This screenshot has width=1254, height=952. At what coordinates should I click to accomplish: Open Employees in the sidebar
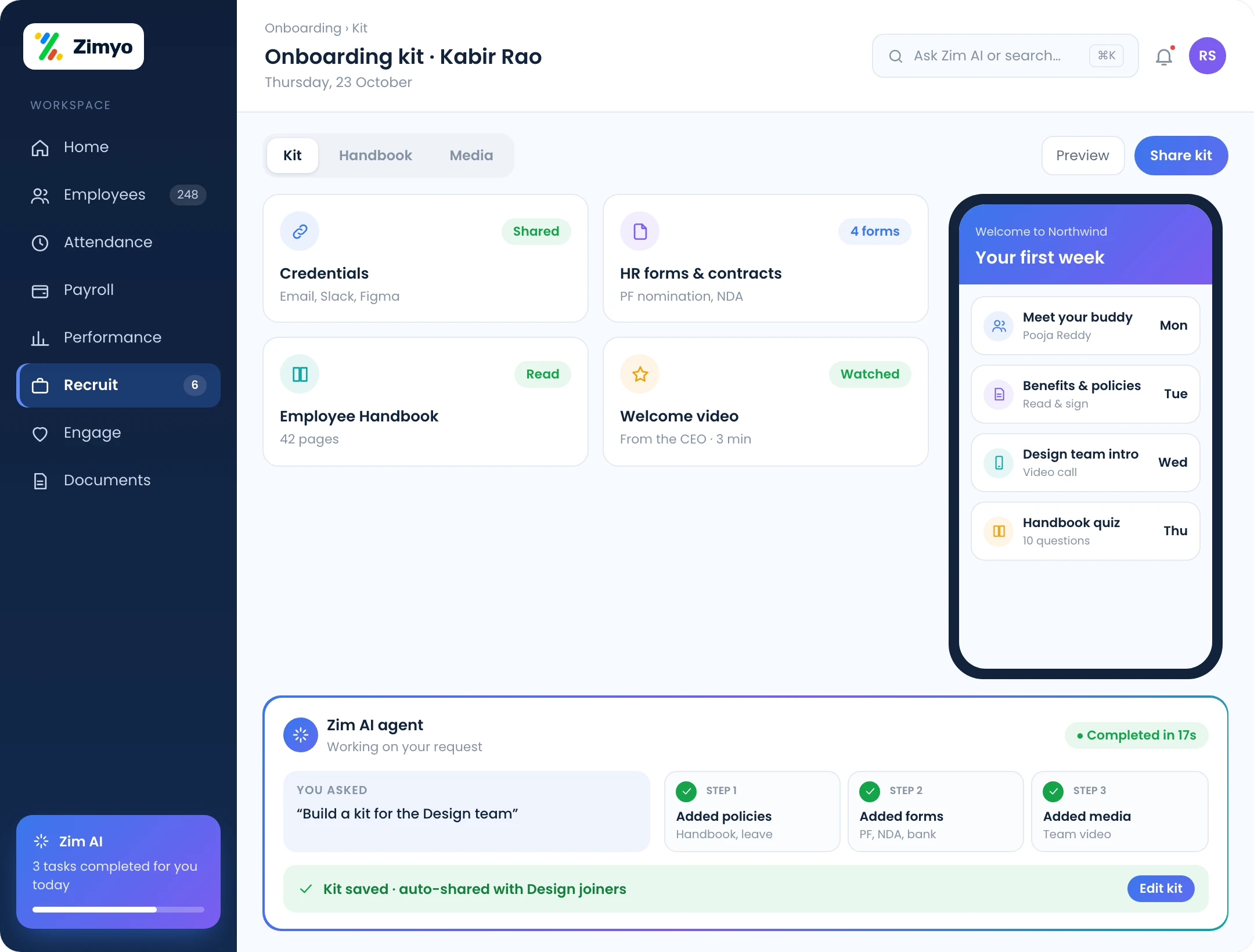coord(118,194)
